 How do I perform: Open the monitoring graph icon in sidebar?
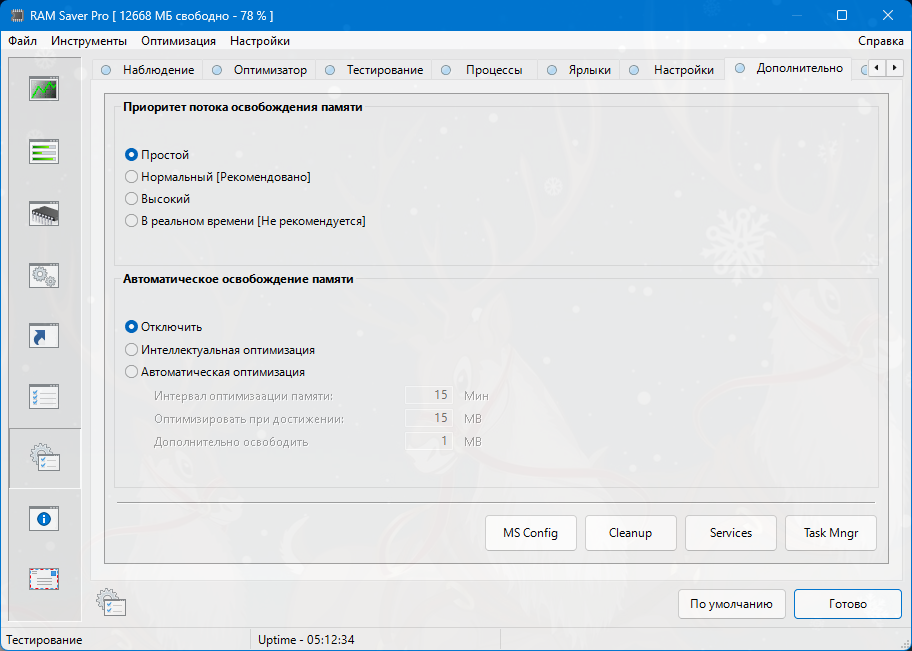pyautogui.click(x=44, y=89)
